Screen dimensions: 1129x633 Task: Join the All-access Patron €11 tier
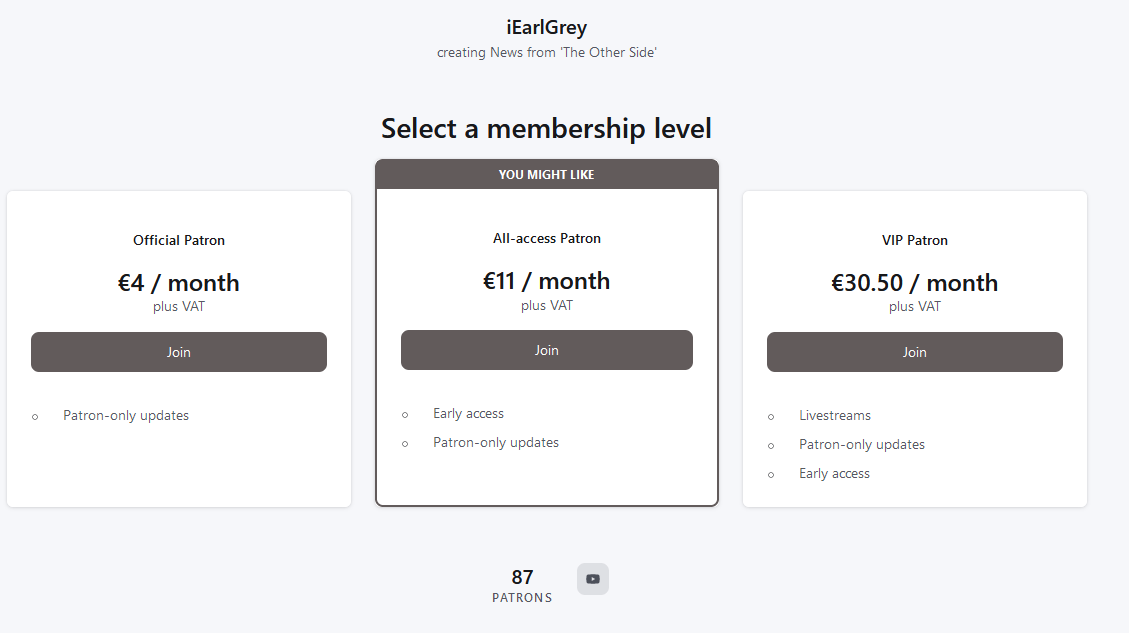pos(546,350)
